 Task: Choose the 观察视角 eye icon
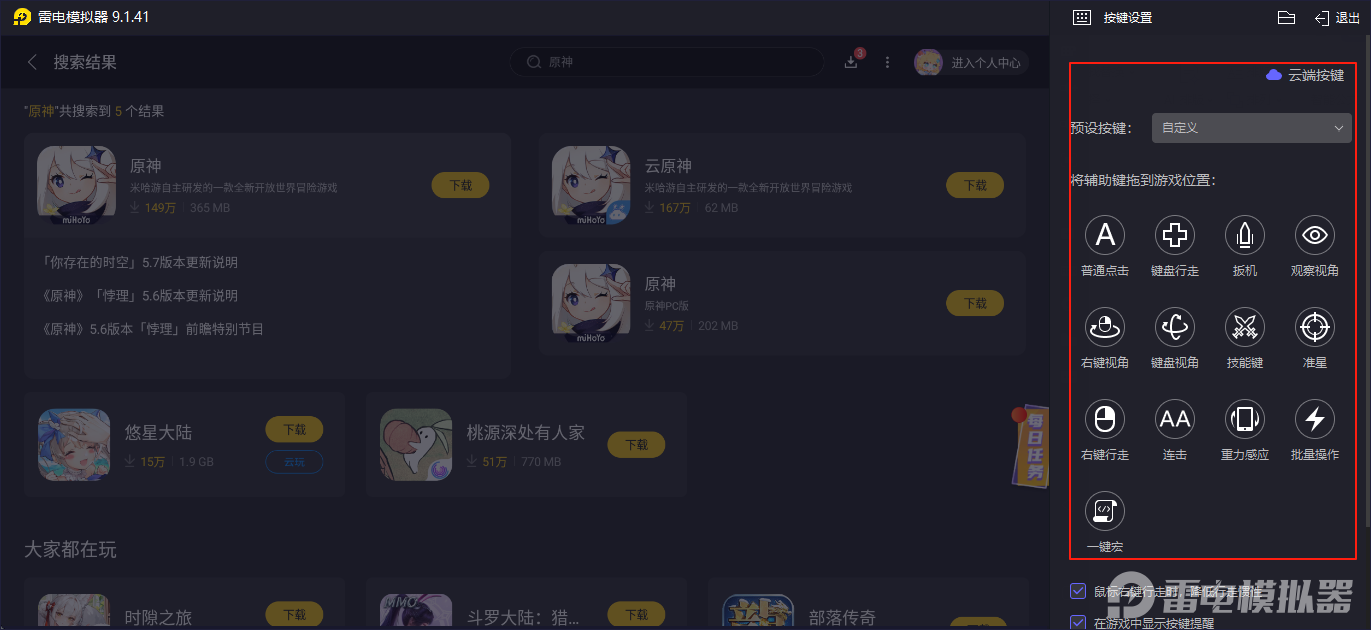point(1315,235)
